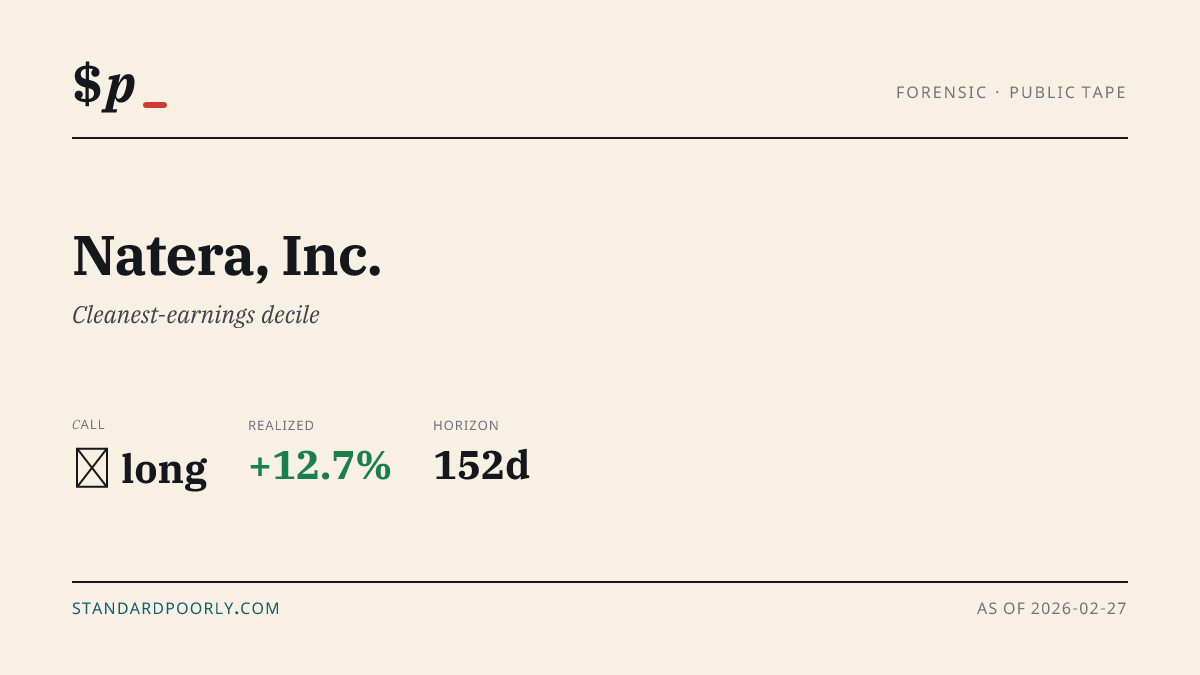Click the bottom horizontal divider line
The image size is (1200, 675).
click(x=600, y=581)
